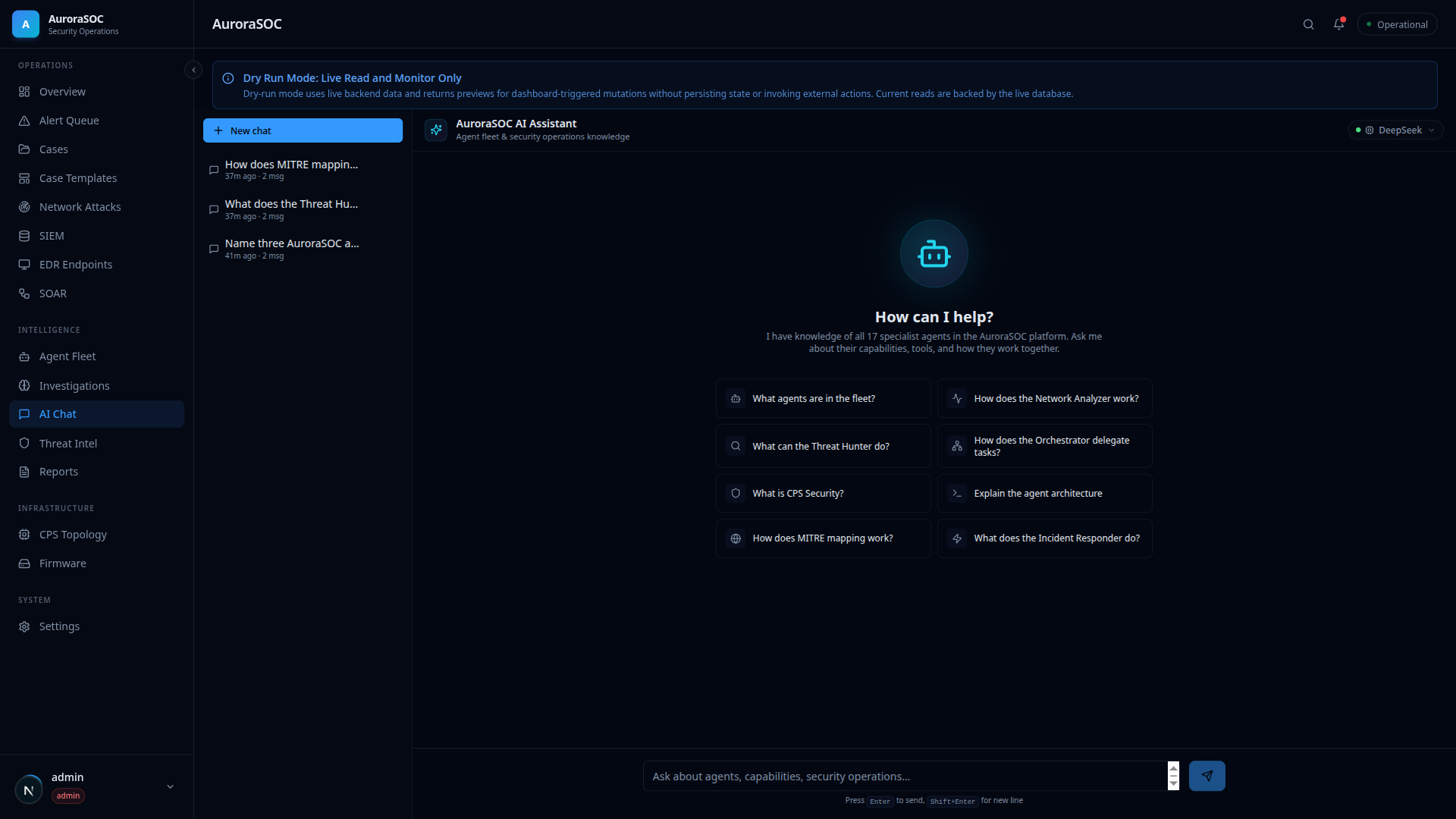
Task: Click the Investigations icon
Action: pos(24,385)
